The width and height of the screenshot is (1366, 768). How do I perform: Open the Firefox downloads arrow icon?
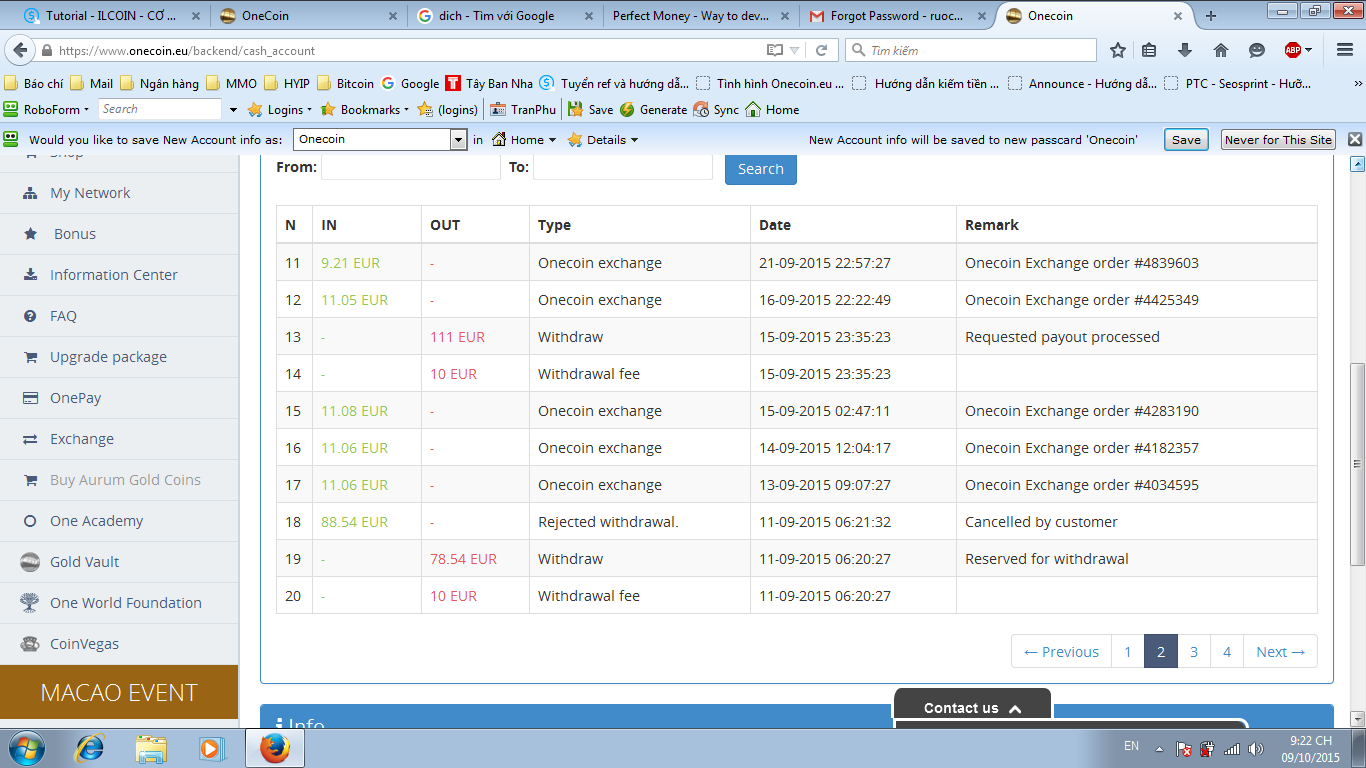[1185, 50]
